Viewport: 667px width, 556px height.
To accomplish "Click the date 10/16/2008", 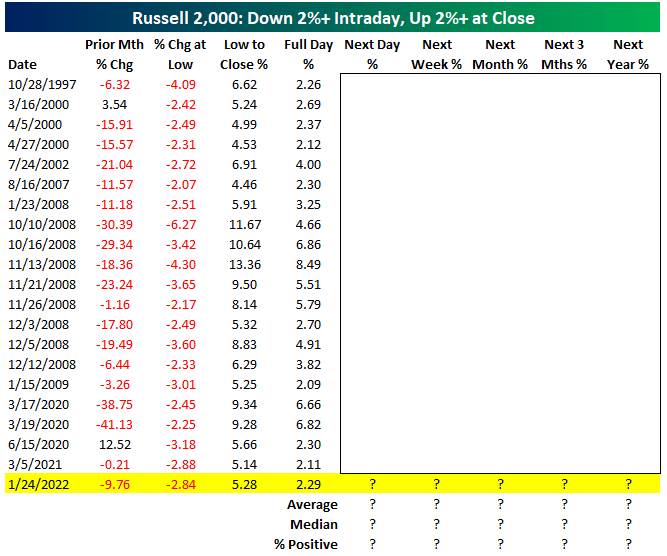I will (42, 245).
